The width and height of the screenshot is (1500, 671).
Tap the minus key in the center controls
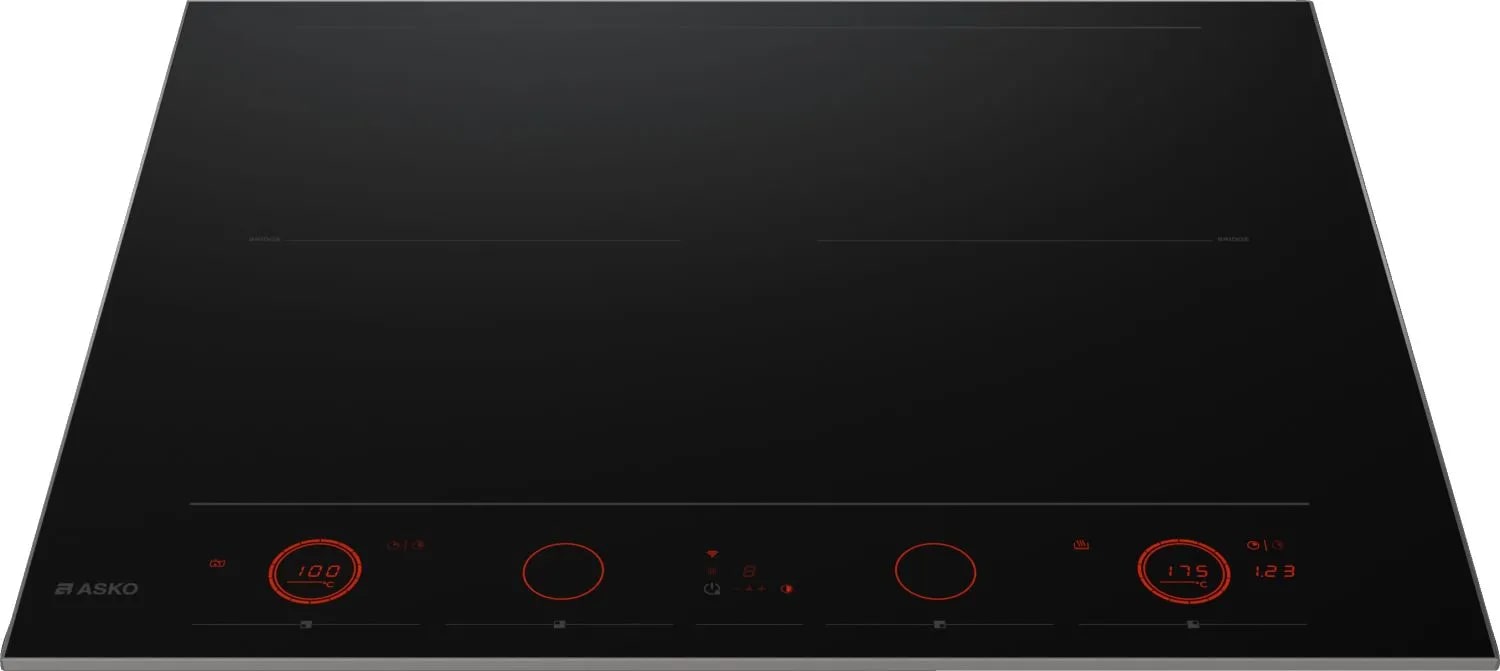pyautogui.click(x=736, y=589)
